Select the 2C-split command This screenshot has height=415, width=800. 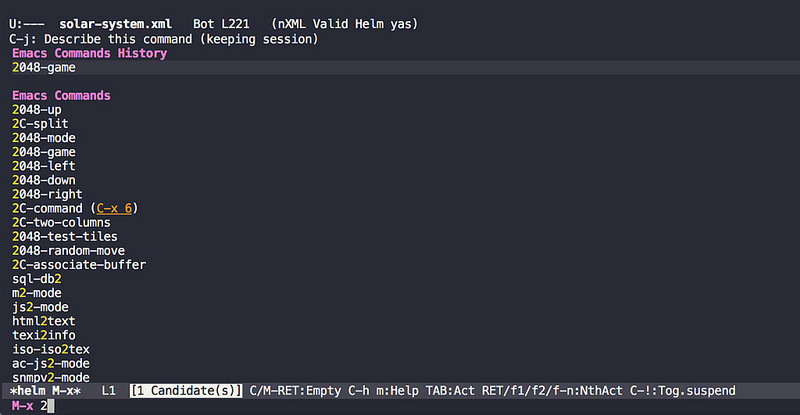coord(40,123)
